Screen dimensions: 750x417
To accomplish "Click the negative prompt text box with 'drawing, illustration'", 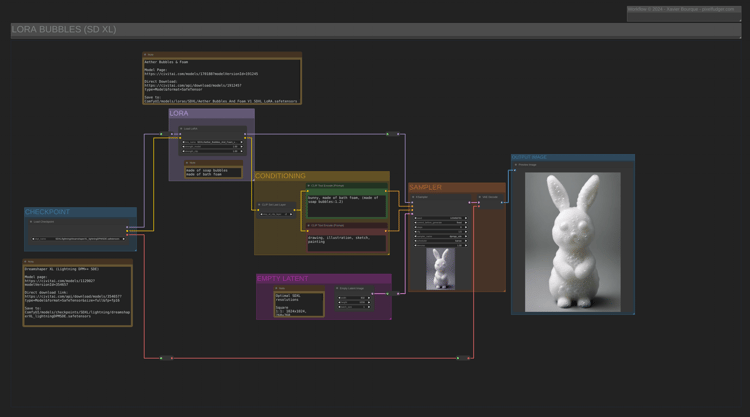I will (346, 241).
